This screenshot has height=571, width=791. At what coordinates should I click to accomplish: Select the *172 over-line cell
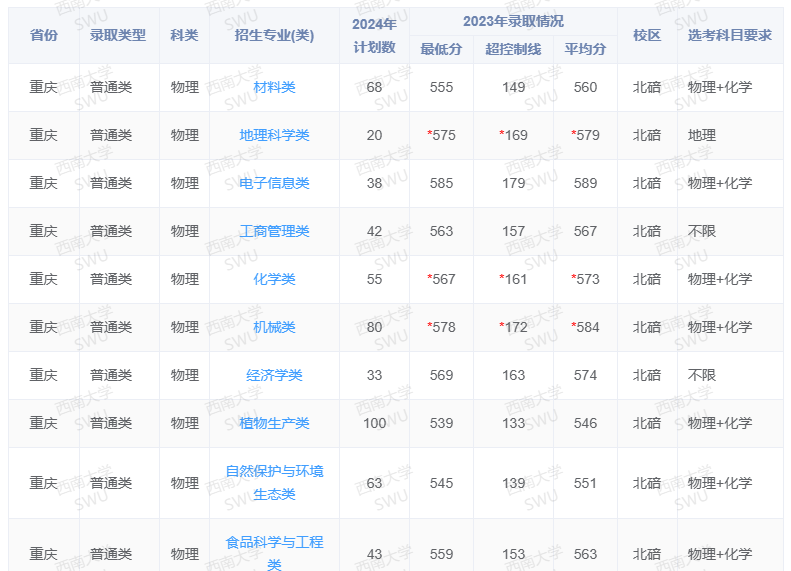(513, 327)
